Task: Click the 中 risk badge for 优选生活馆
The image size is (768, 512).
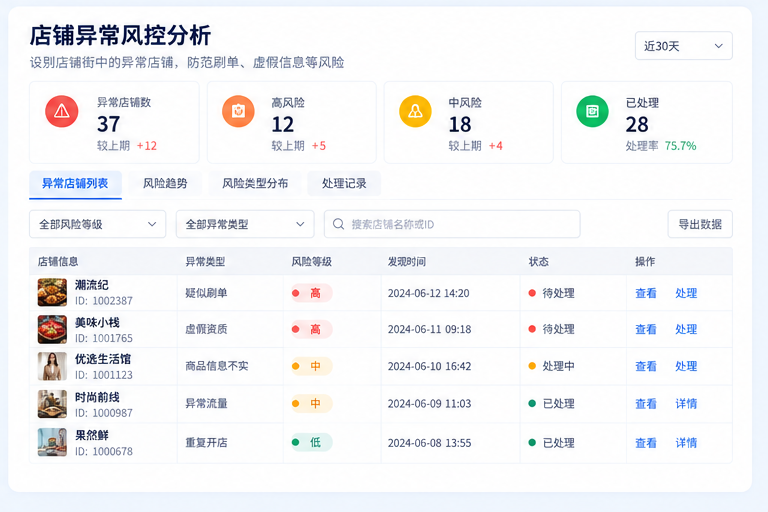Action: tap(312, 366)
